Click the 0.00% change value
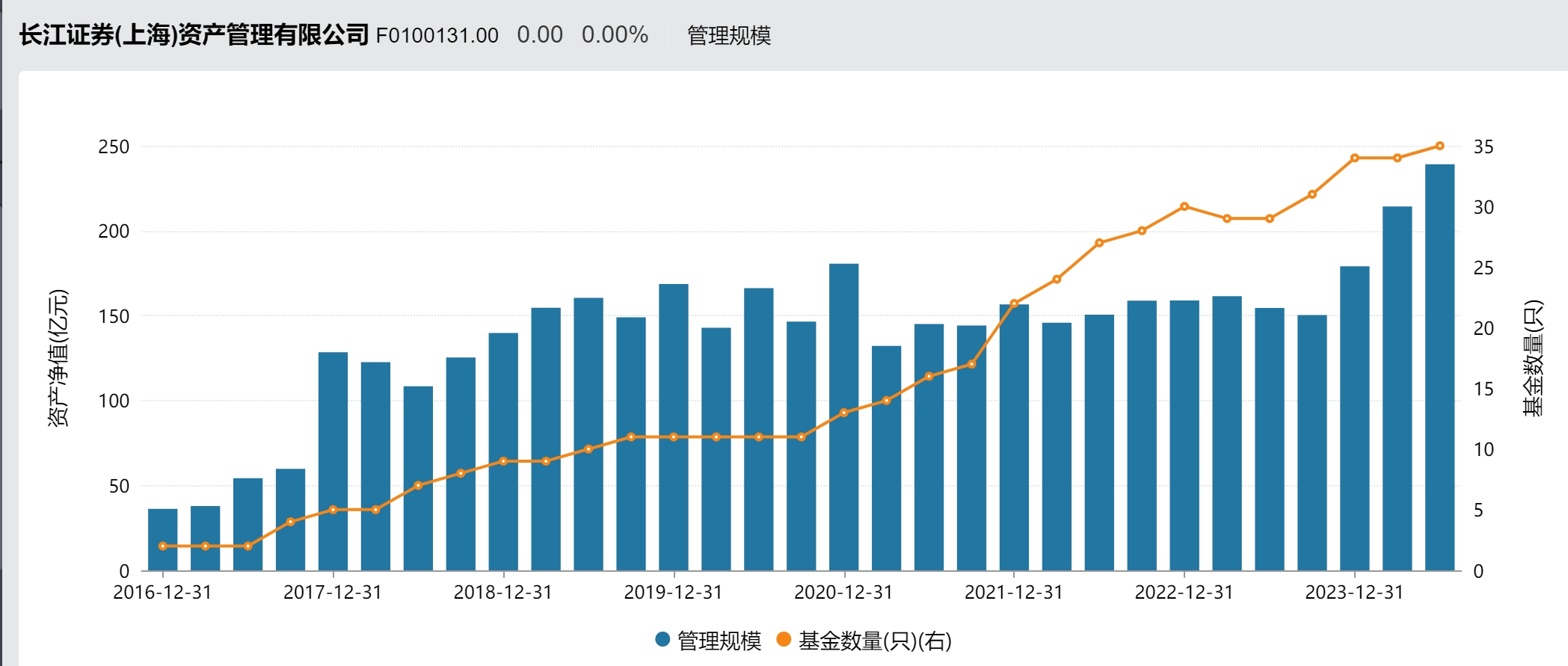1568x666 pixels. point(615,34)
